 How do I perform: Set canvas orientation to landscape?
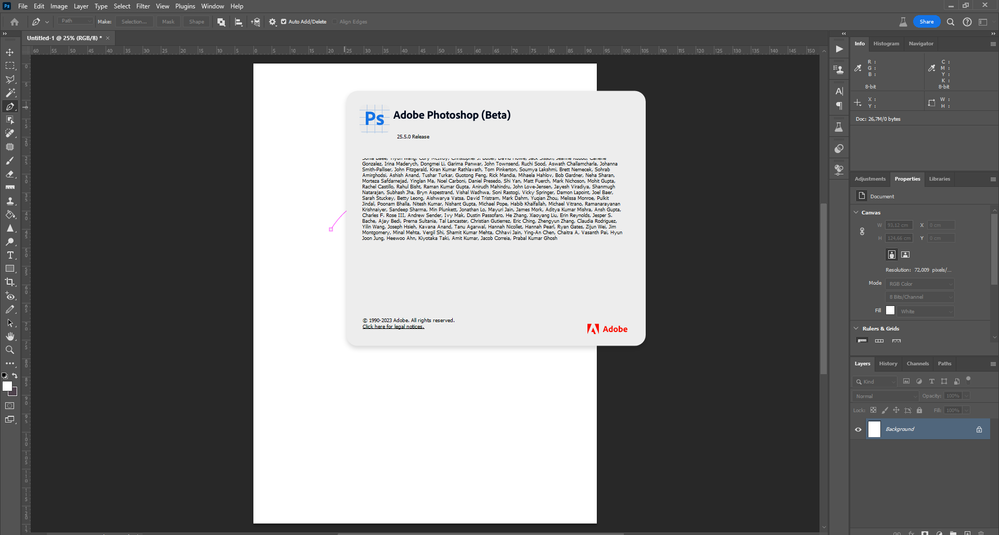point(905,254)
